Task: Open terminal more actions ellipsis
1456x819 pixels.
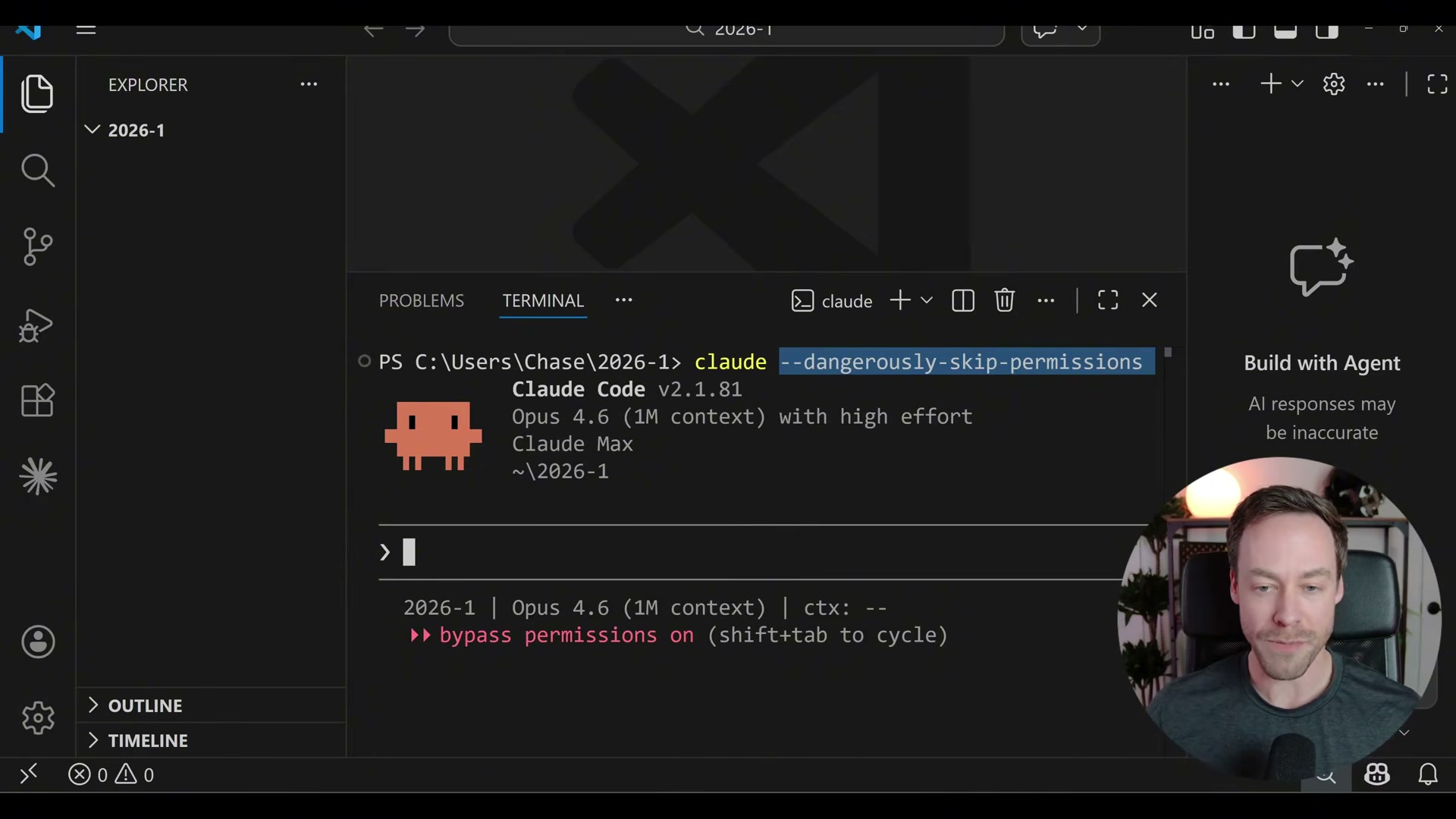Action: pyautogui.click(x=1046, y=300)
